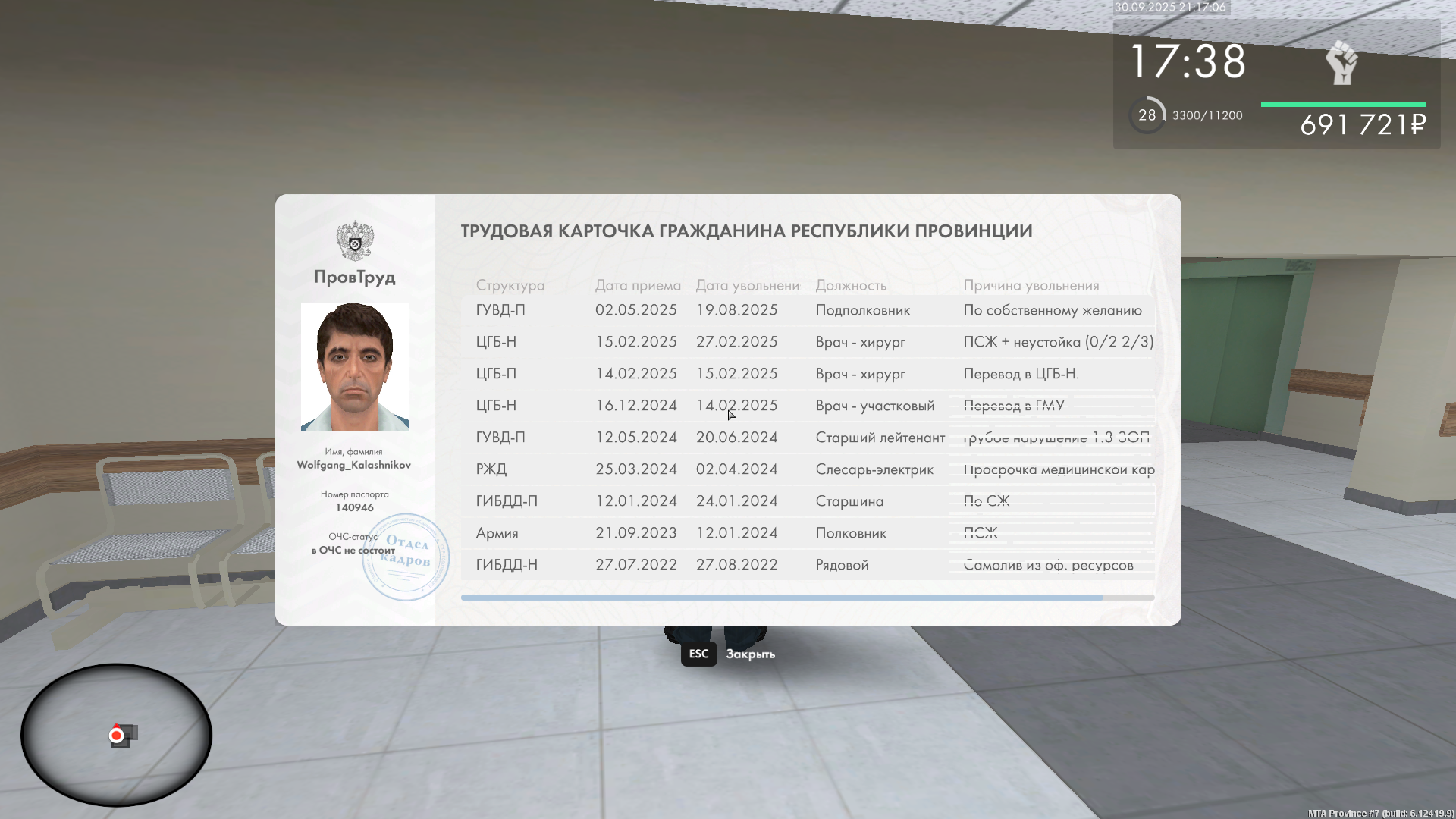Click the red player marker on minimap
The width and height of the screenshot is (1456, 819).
coord(116,735)
